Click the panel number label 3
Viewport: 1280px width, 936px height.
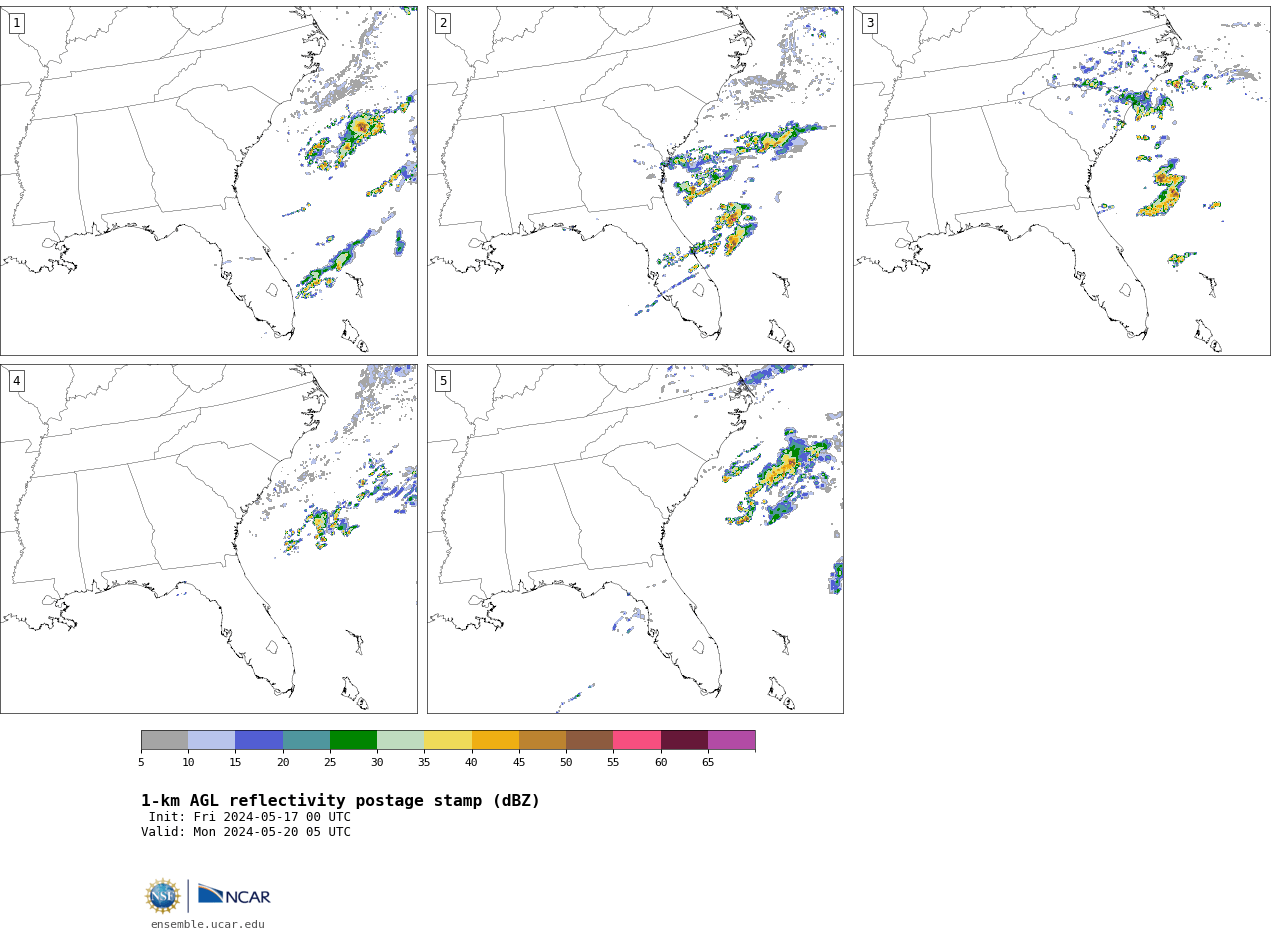(869, 23)
